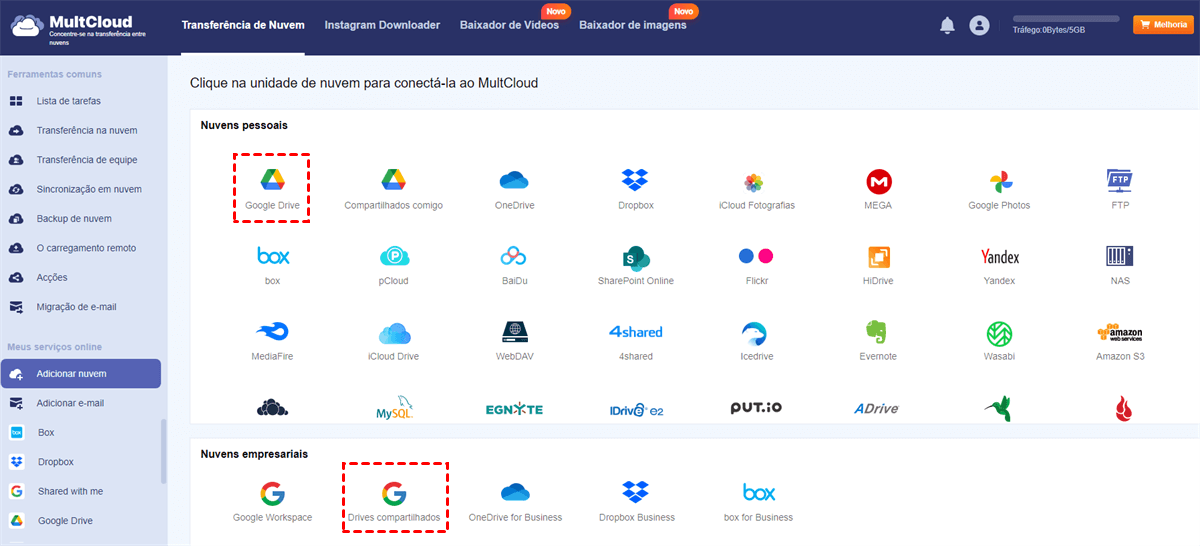
Task: Choose Compartilhados comigo cloud
Action: pyautogui.click(x=393, y=180)
